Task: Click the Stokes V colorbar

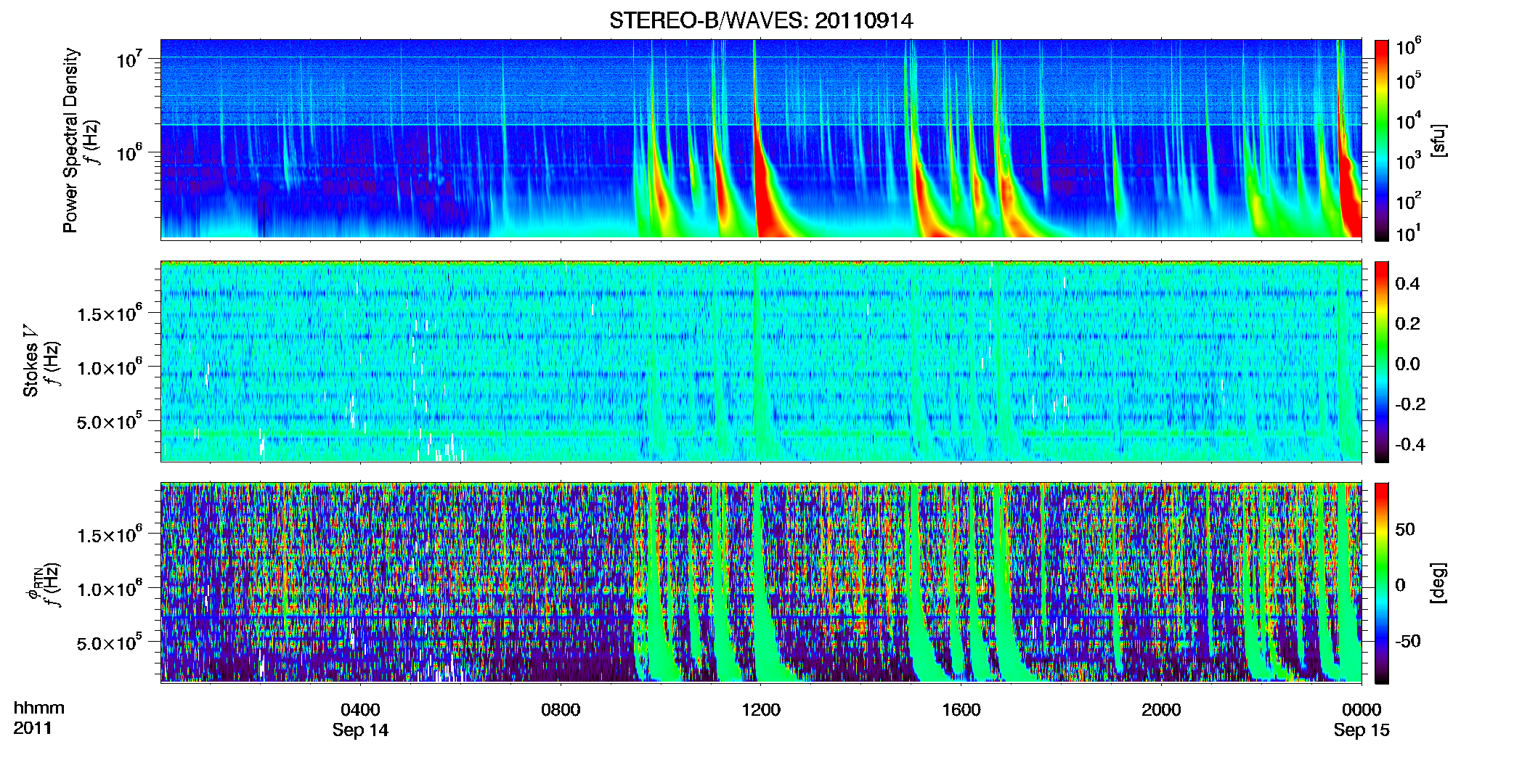Action: (1382, 362)
